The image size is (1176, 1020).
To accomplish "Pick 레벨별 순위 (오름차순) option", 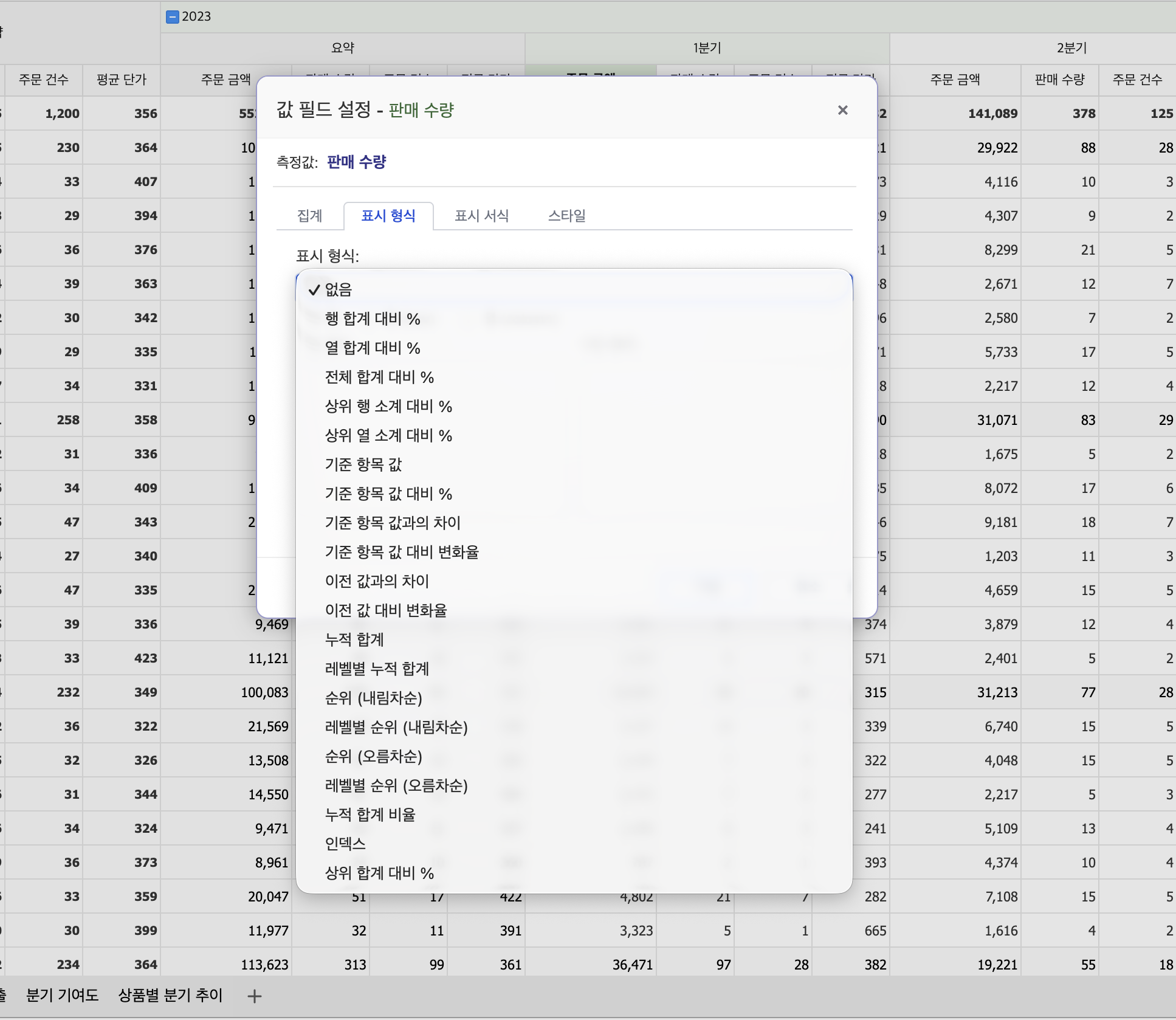I will click(x=574, y=785).
